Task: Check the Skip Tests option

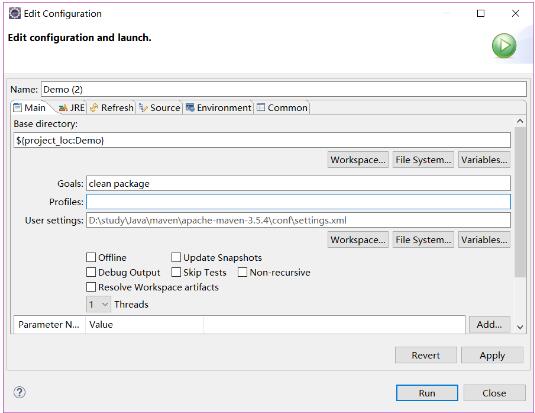Action: pos(176,272)
